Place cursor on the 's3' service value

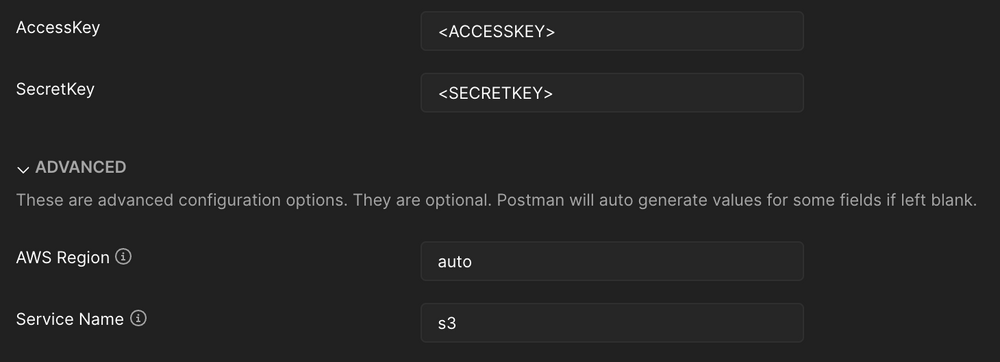(x=447, y=323)
